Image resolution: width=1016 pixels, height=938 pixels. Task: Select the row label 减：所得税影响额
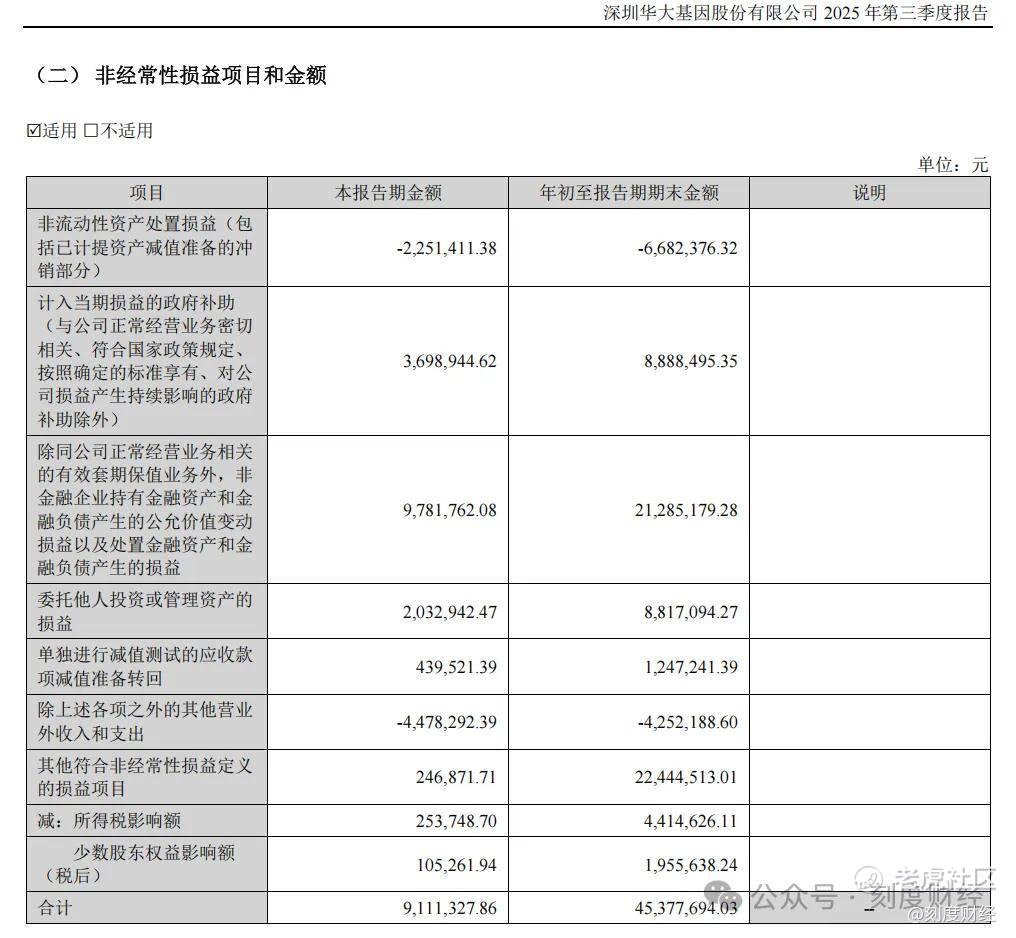tap(110, 821)
